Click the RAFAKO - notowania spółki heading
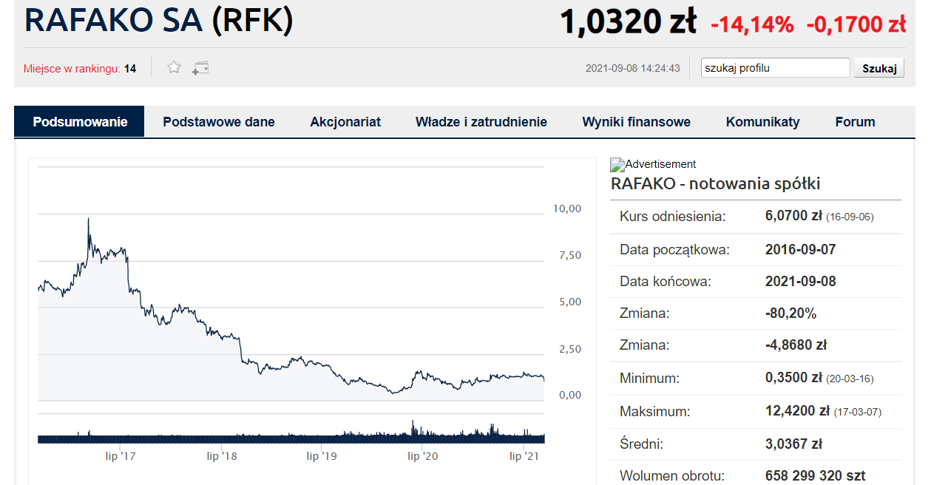Viewport: 948px width, 485px height. click(x=715, y=184)
